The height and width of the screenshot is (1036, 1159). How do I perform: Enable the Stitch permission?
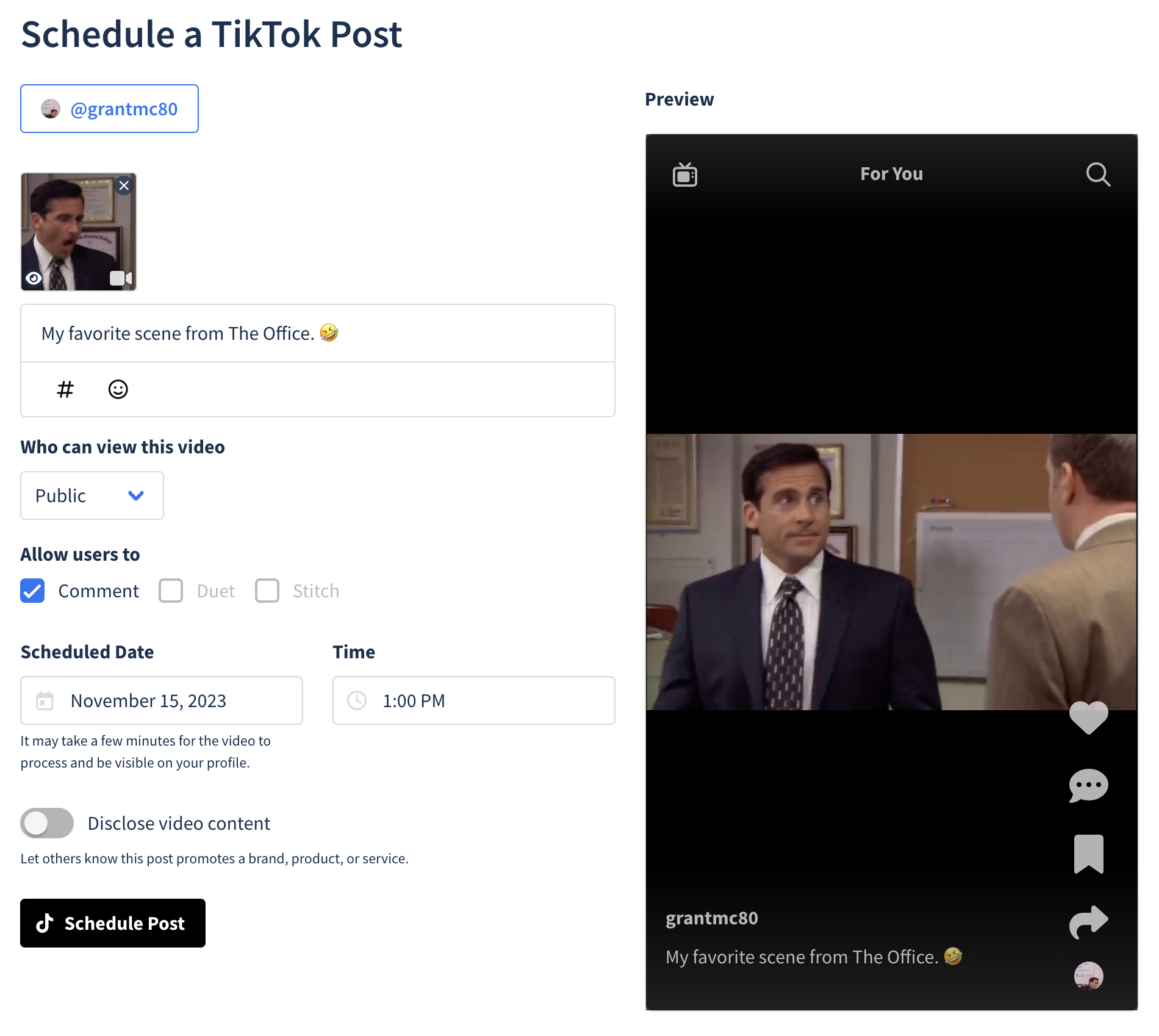point(267,591)
